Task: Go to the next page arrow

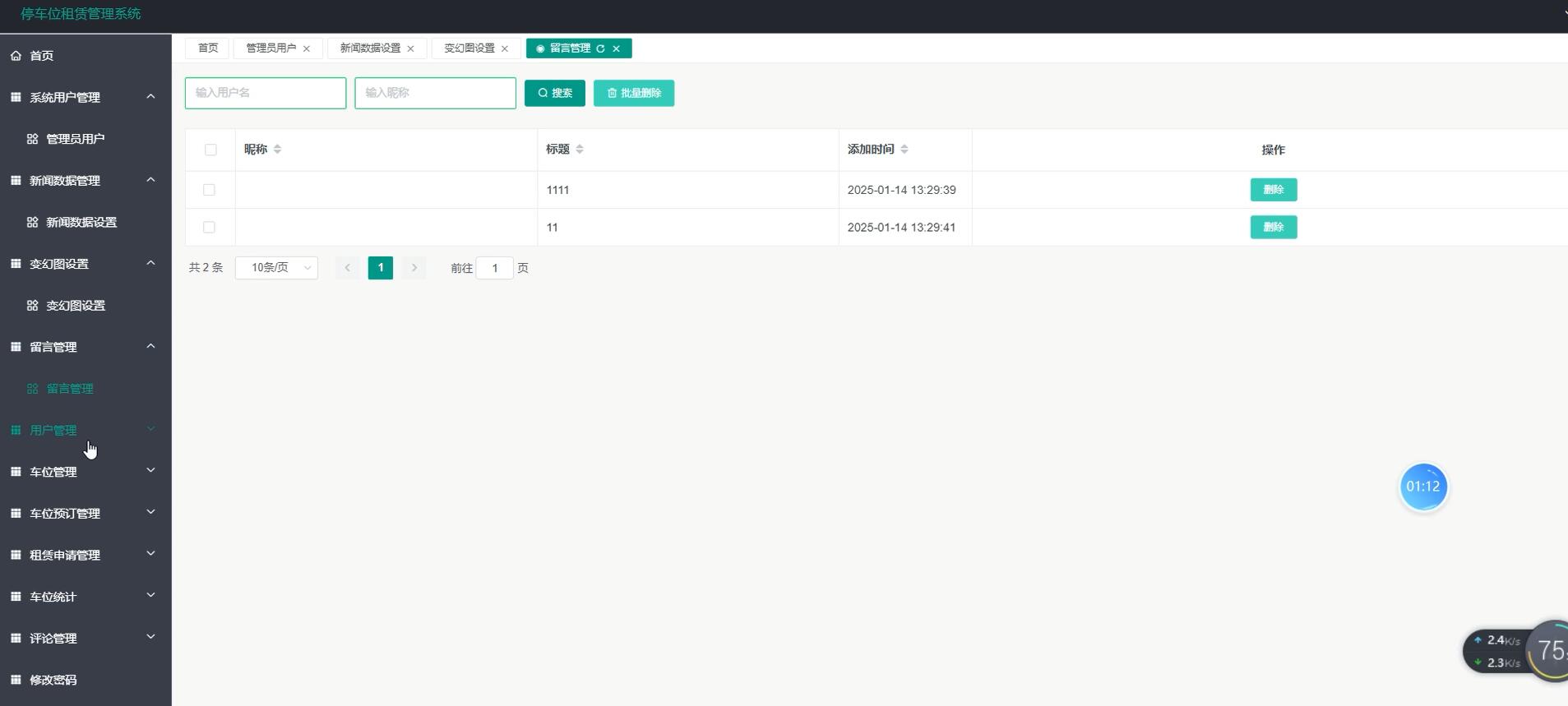Action: tap(414, 268)
